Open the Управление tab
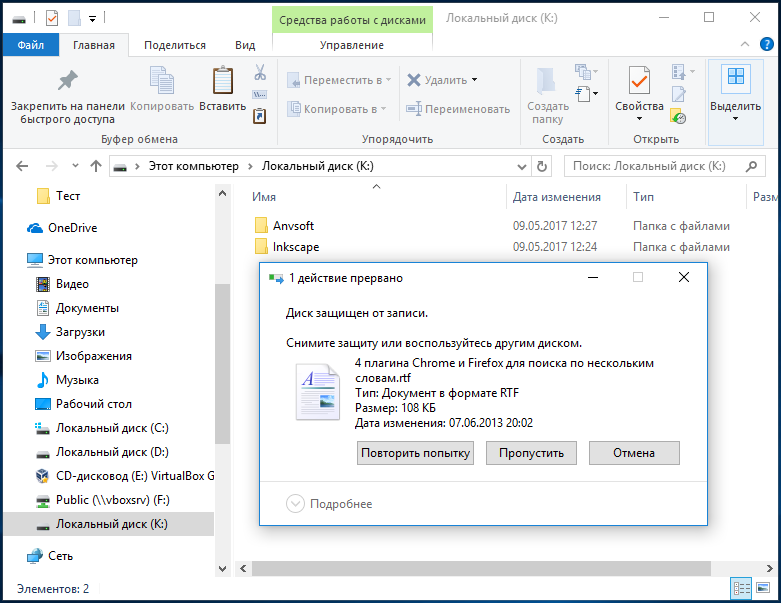The height and width of the screenshot is (603, 781). (352, 45)
